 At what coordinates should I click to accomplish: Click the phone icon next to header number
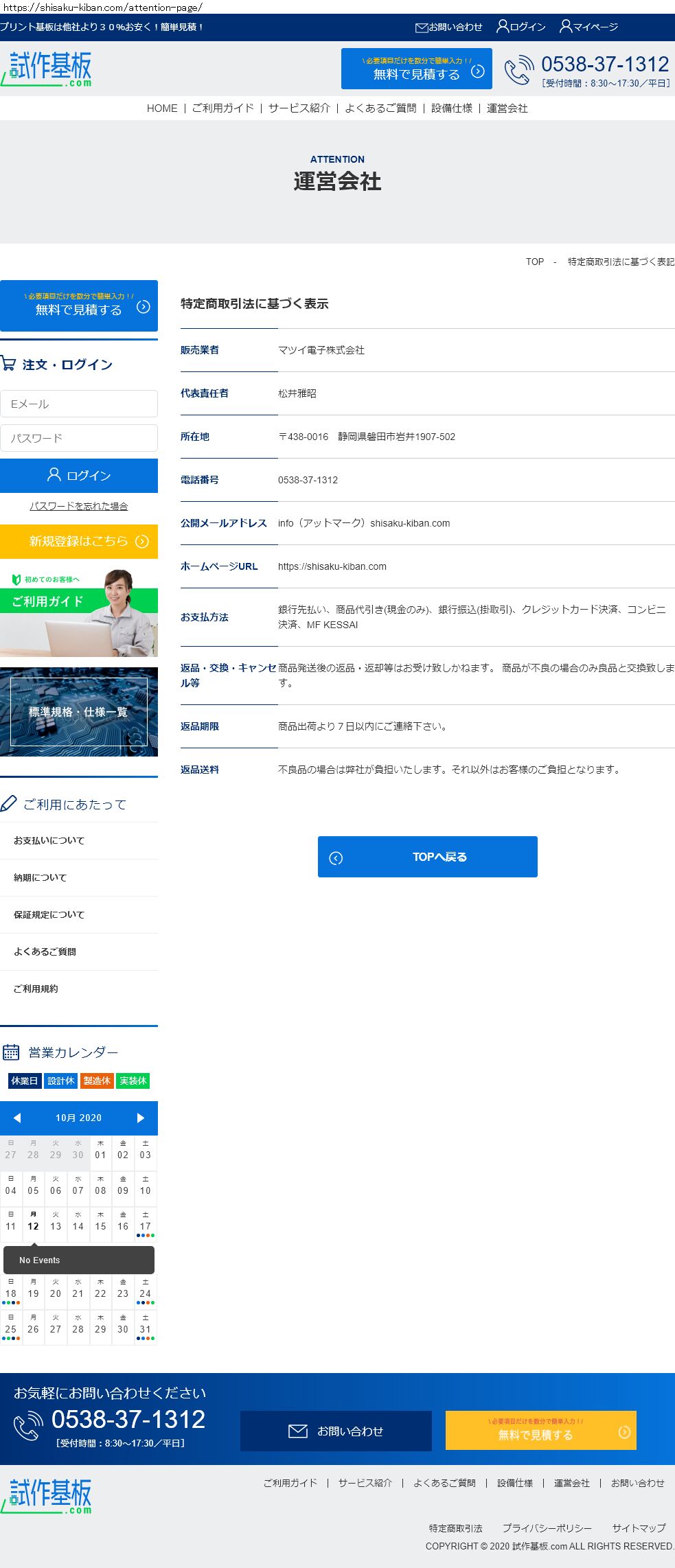tap(518, 70)
